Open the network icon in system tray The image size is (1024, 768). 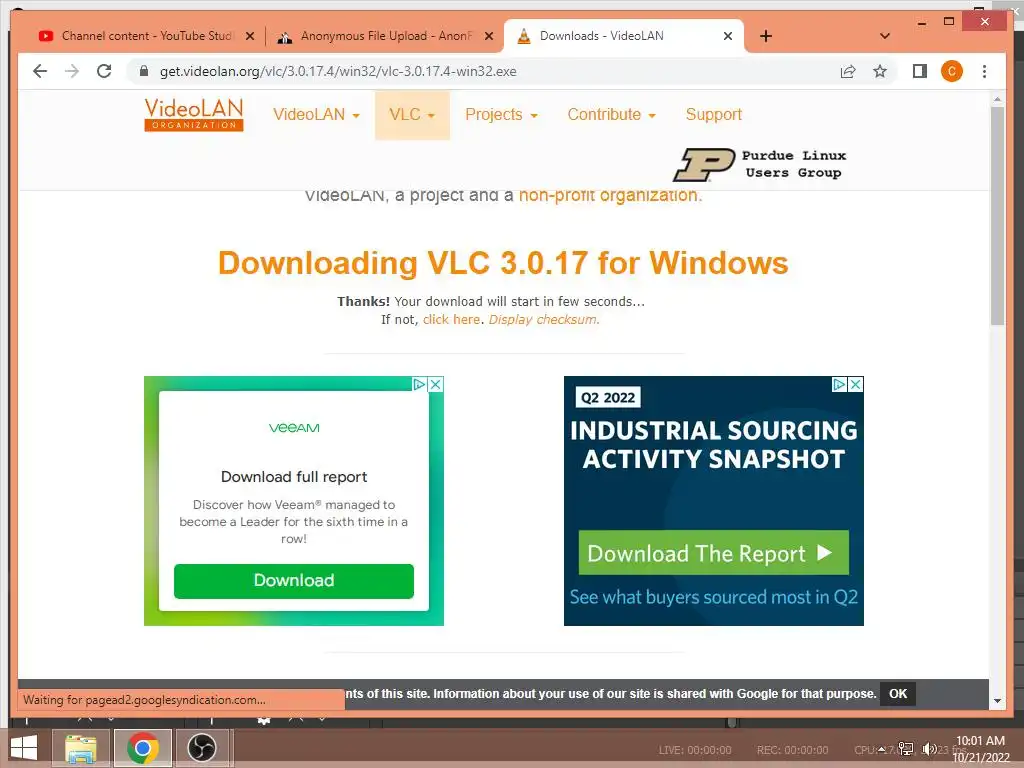tap(906, 749)
